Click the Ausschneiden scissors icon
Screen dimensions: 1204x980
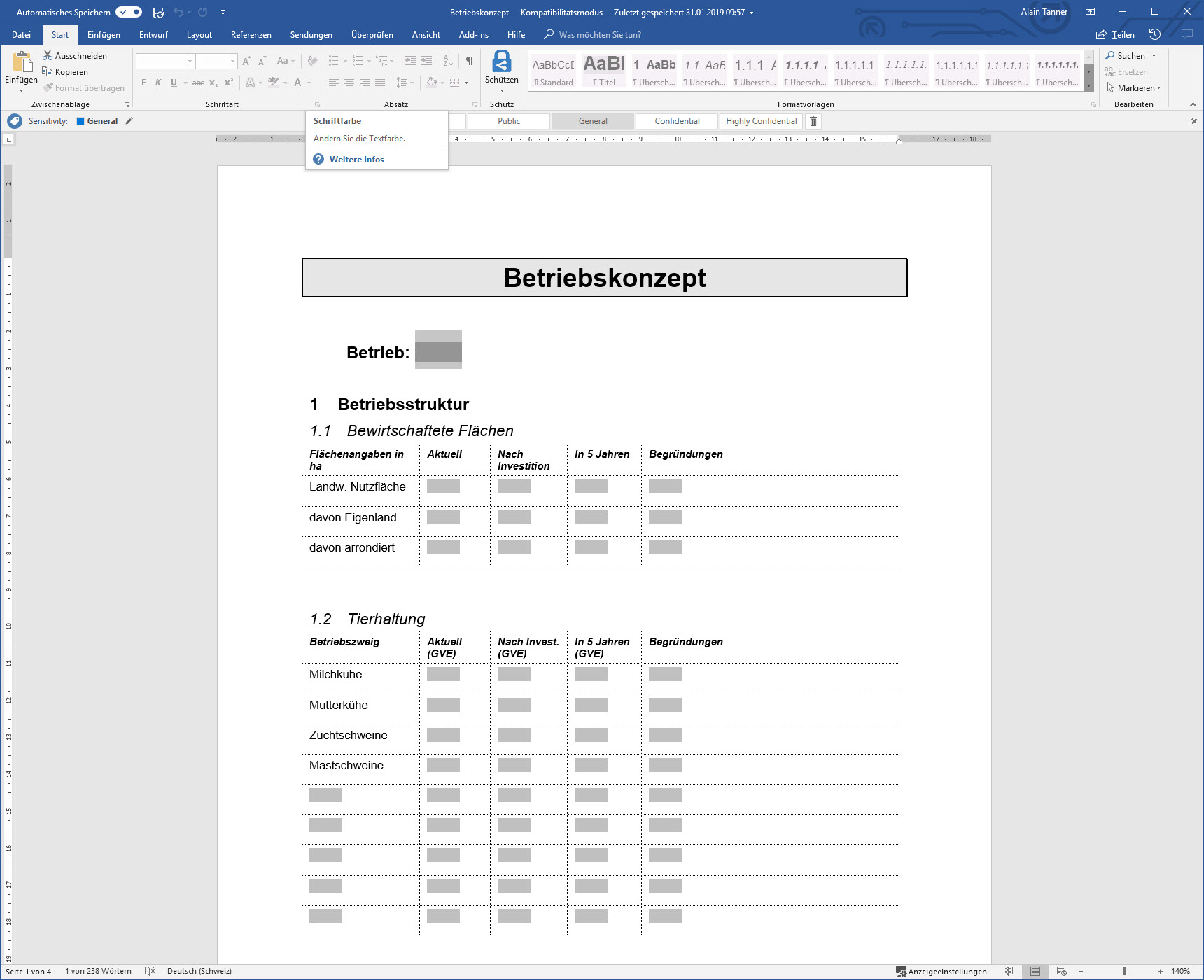(x=48, y=55)
